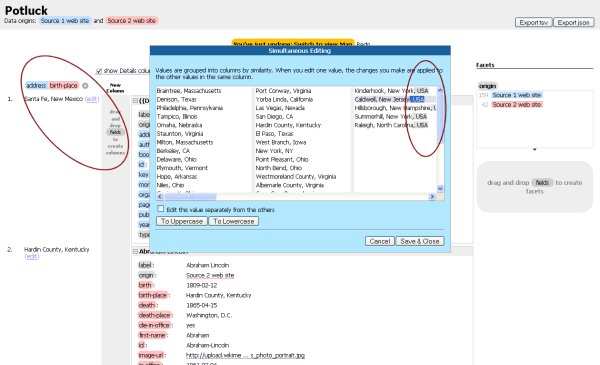Image resolution: width=600 pixels, height=365 pixels.
Task: Export data with Export tsv
Action: click(533, 23)
